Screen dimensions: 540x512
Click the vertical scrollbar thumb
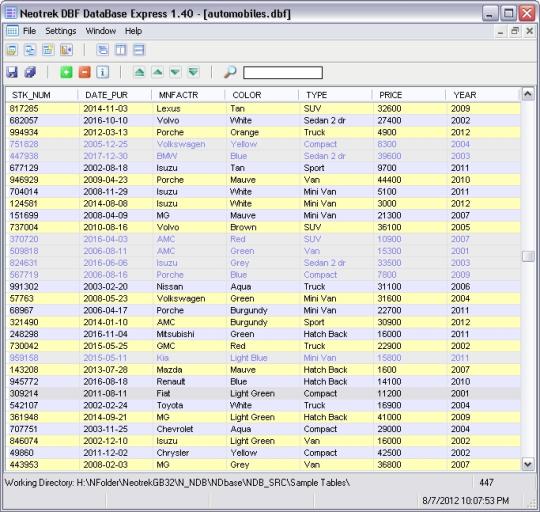[x=528, y=256]
